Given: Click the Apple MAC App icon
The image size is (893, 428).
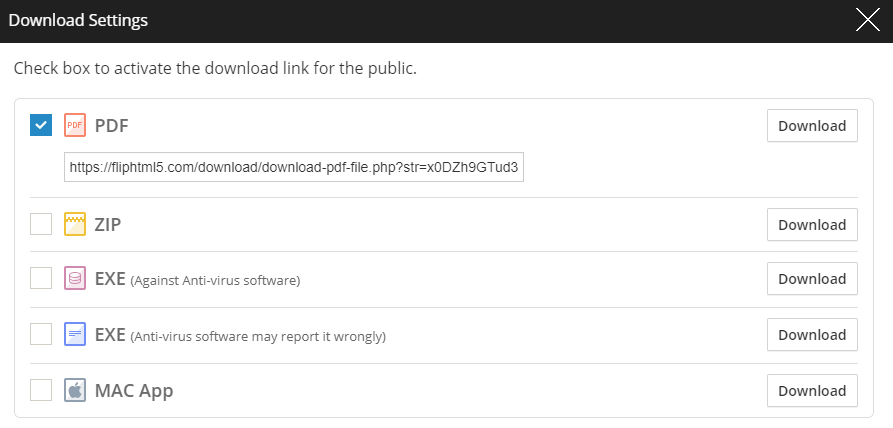Looking at the screenshot, I should click(x=75, y=390).
